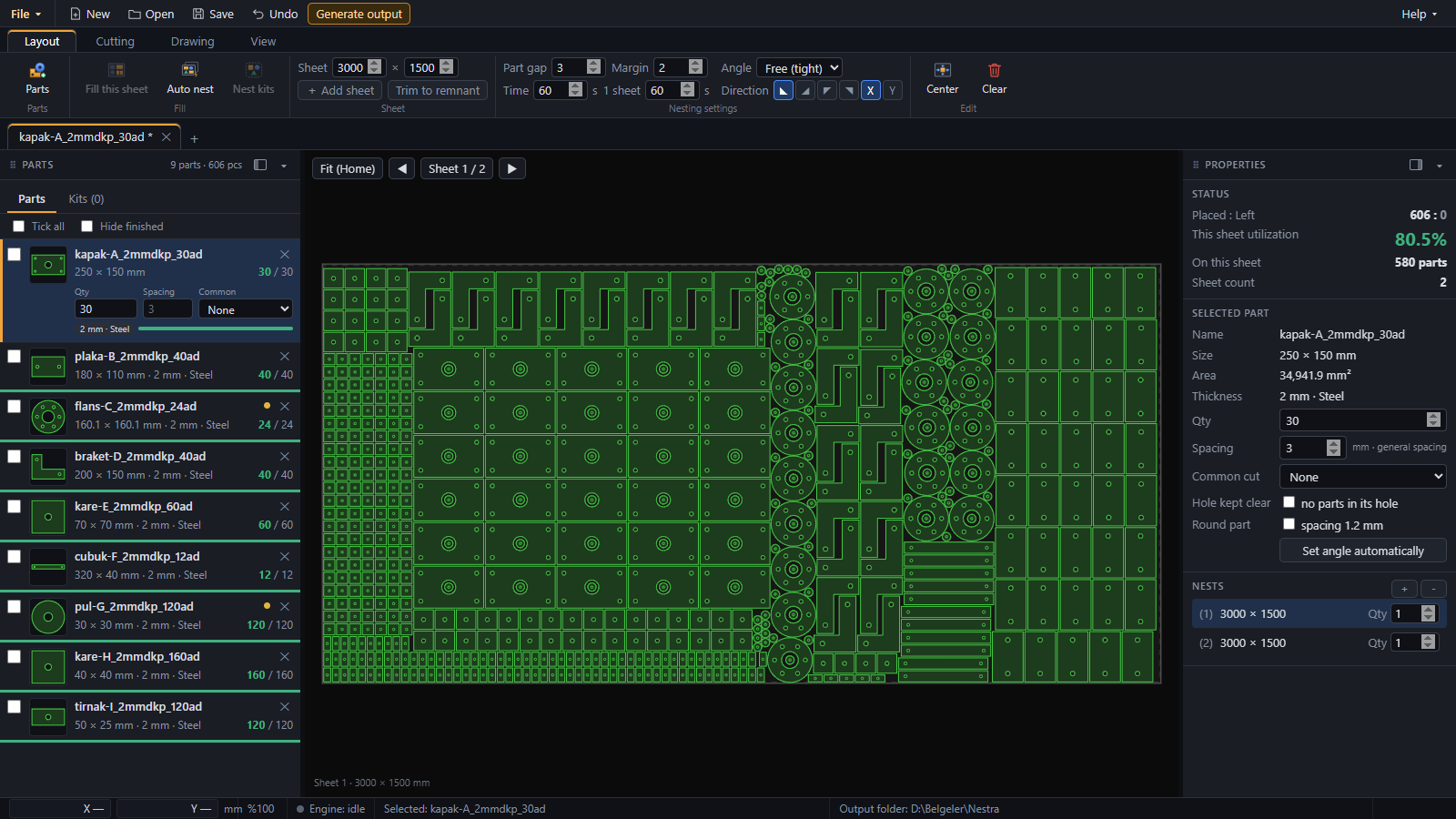1456x819 pixels.
Task: Enable the Tick all checkbox
Action: 18,227
